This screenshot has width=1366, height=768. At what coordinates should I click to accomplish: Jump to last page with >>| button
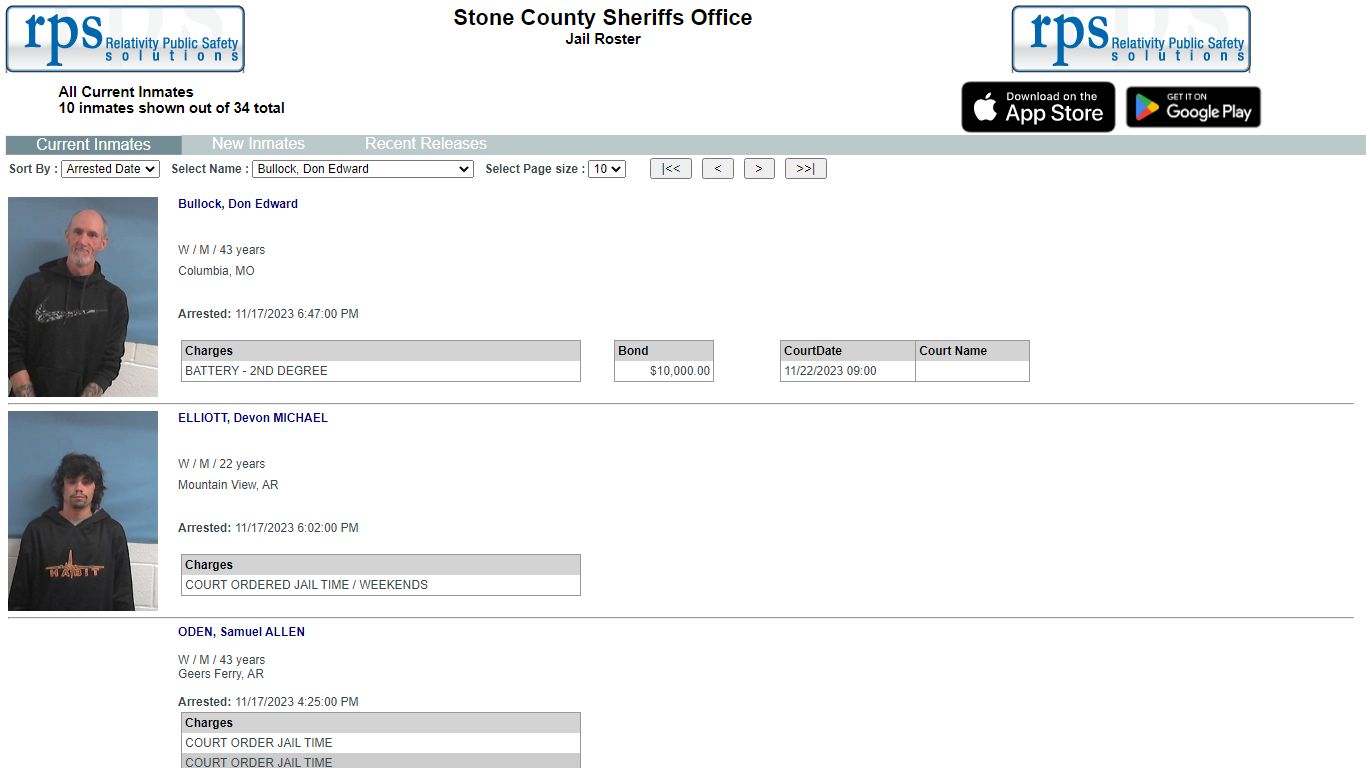pos(805,169)
